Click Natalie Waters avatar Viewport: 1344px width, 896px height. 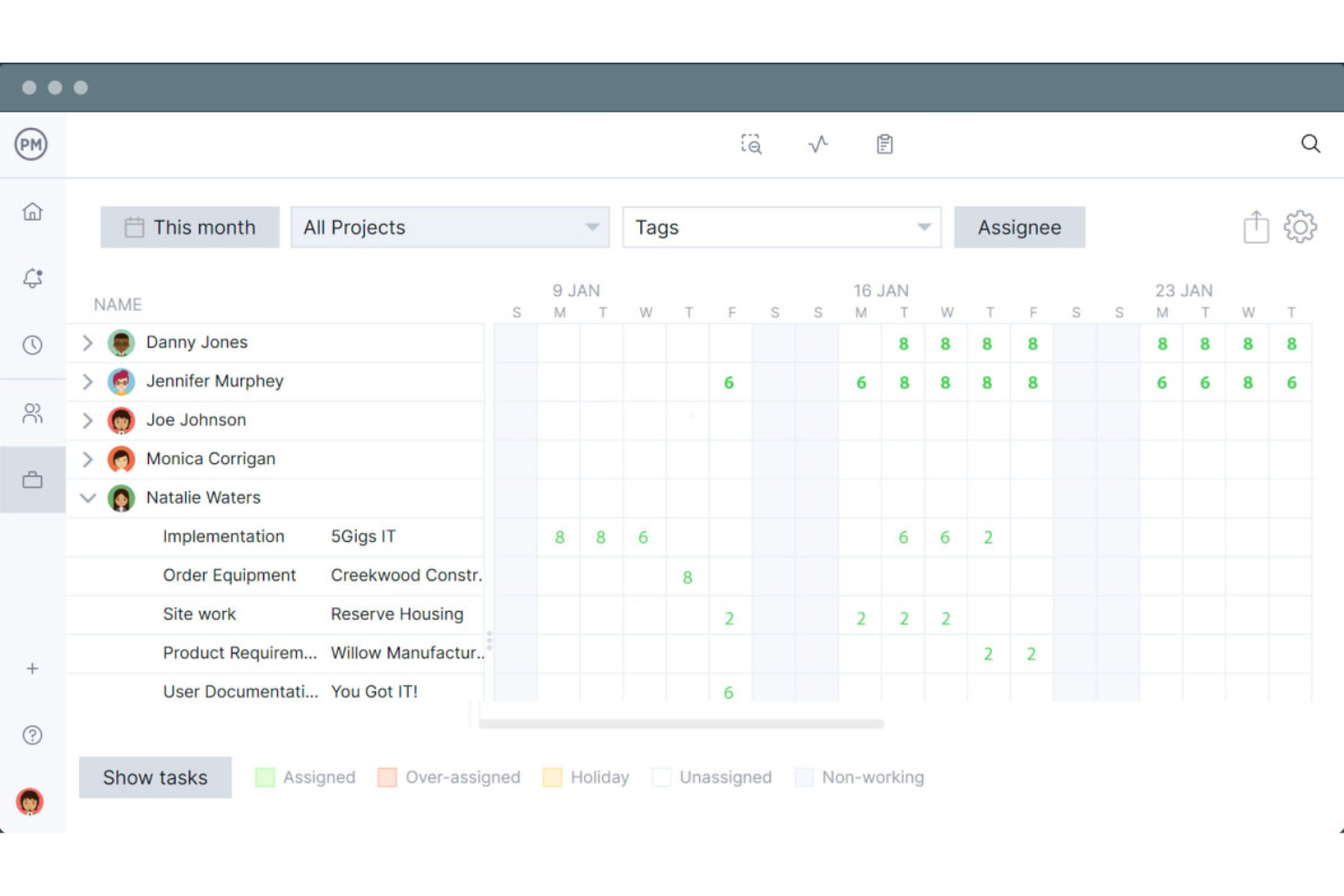121,498
